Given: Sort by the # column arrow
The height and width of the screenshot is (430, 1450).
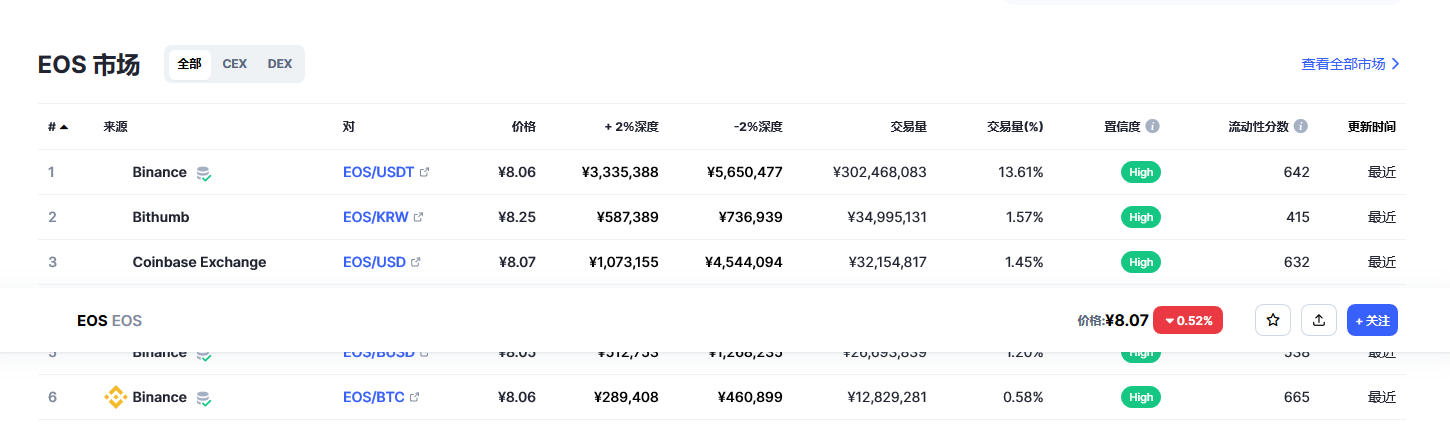Looking at the screenshot, I should [x=64, y=127].
